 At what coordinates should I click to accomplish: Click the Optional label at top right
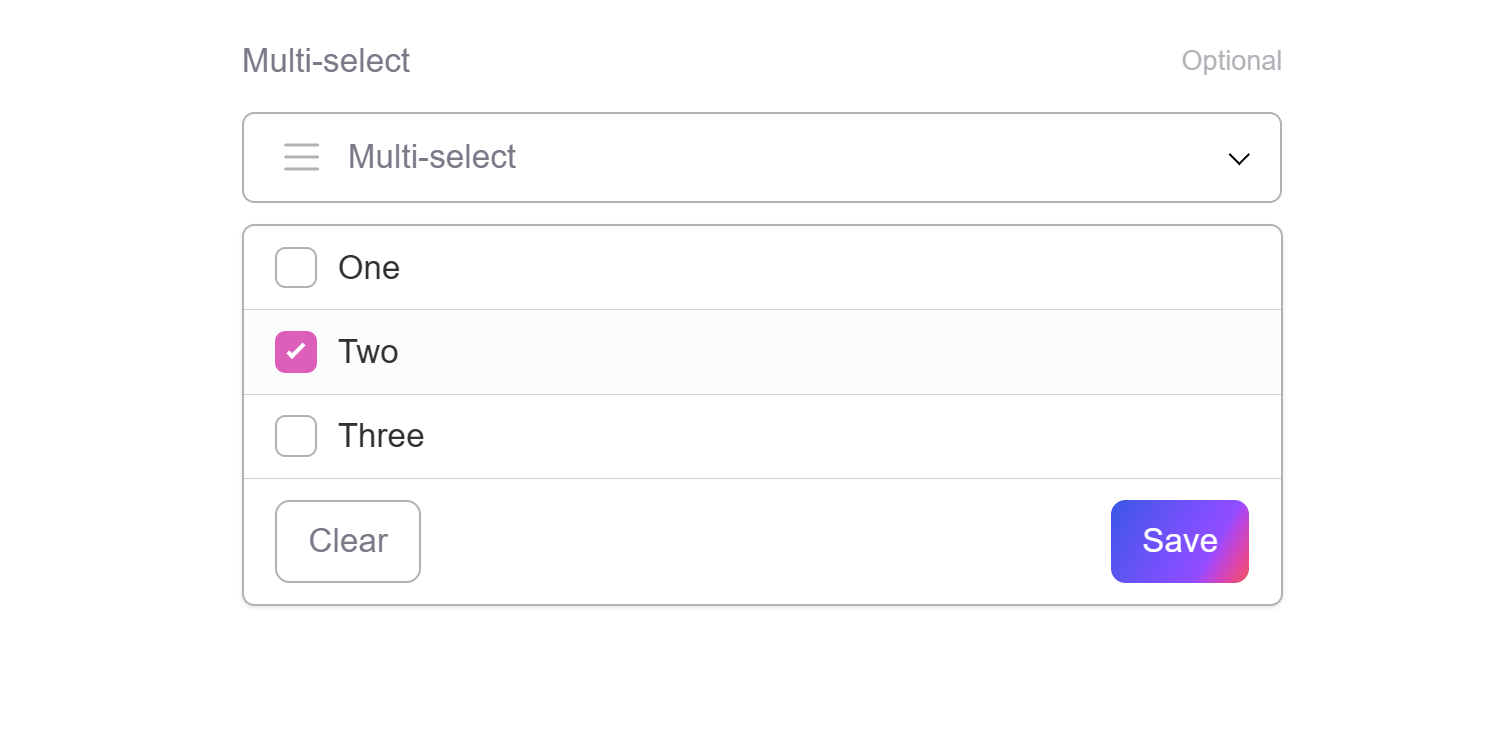pos(1232,60)
